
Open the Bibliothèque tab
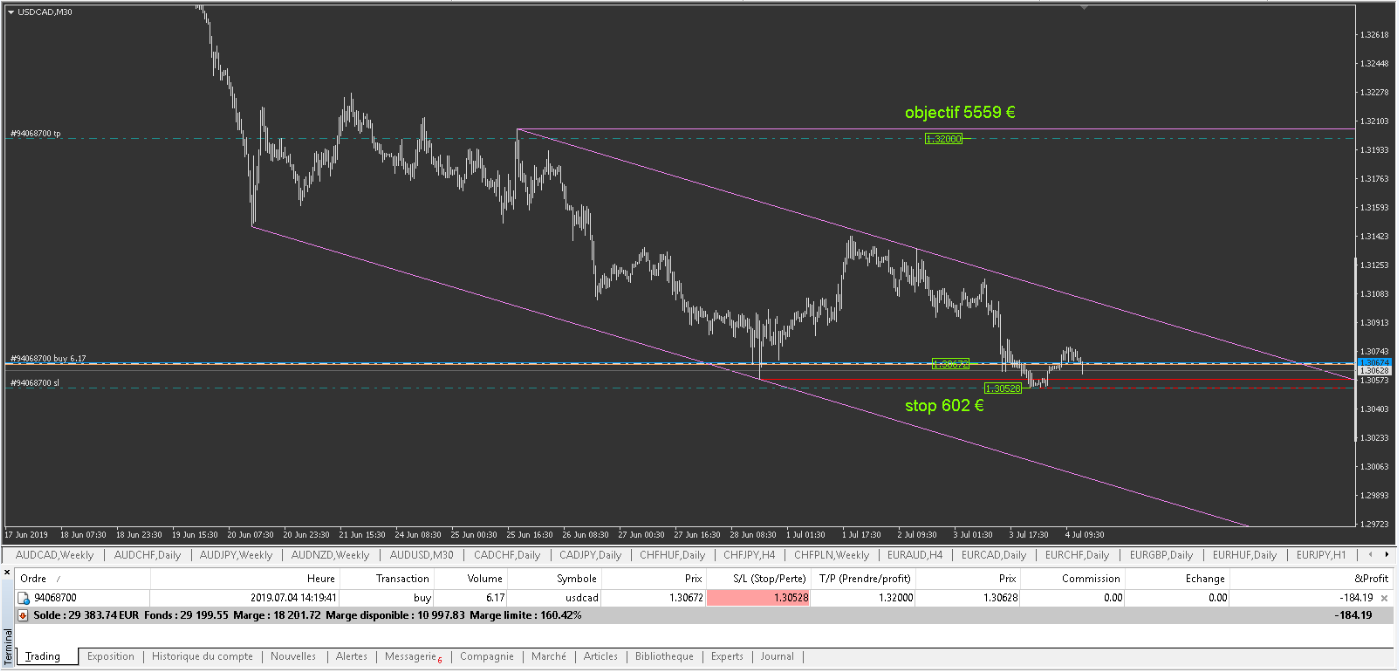[x=664, y=657]
